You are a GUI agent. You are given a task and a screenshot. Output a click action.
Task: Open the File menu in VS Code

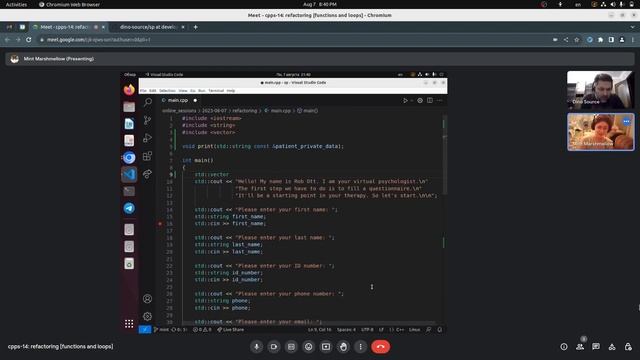tap(143, 91)
